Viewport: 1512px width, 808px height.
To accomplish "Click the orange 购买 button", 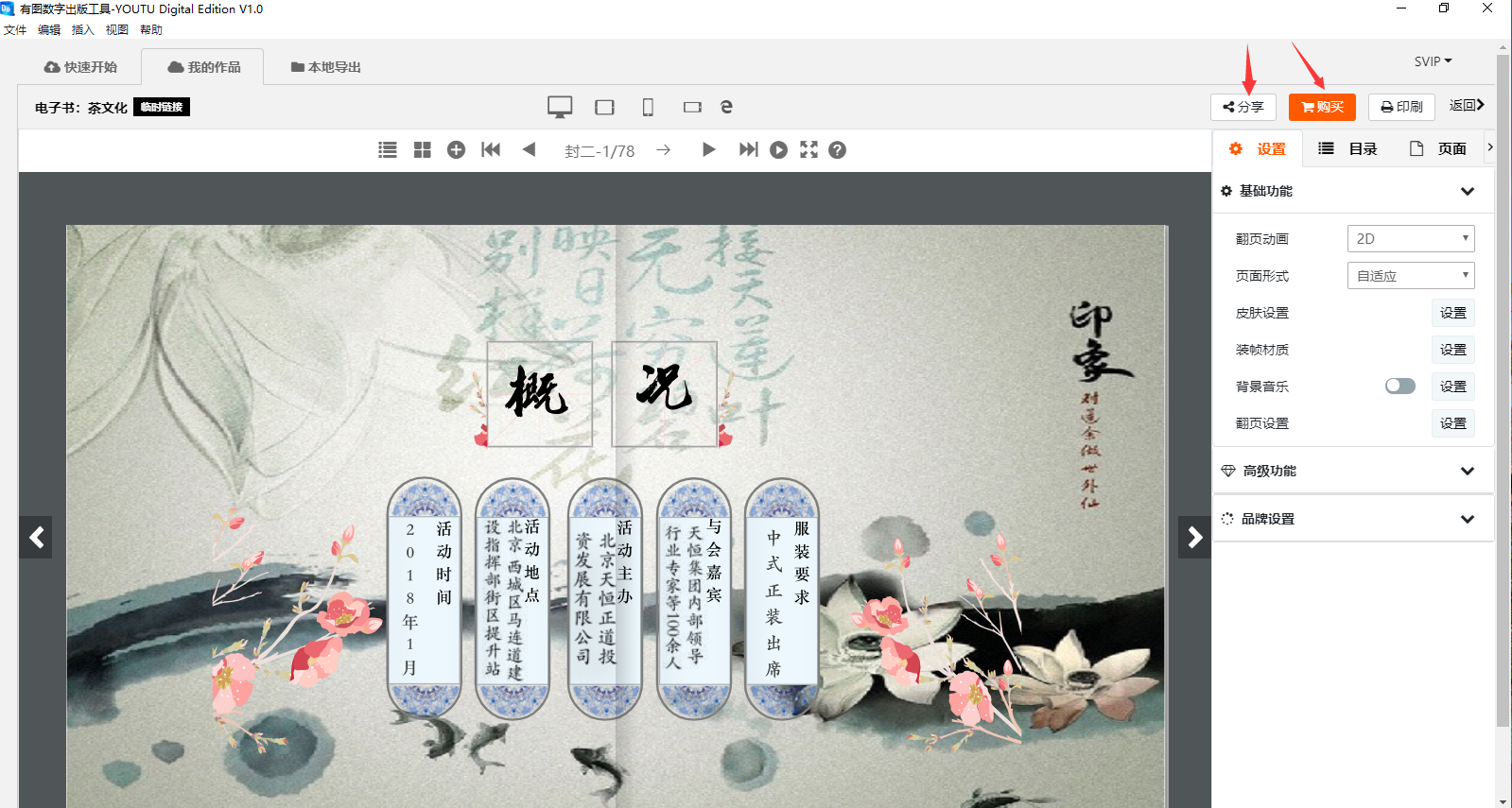I will [1322, 107].
